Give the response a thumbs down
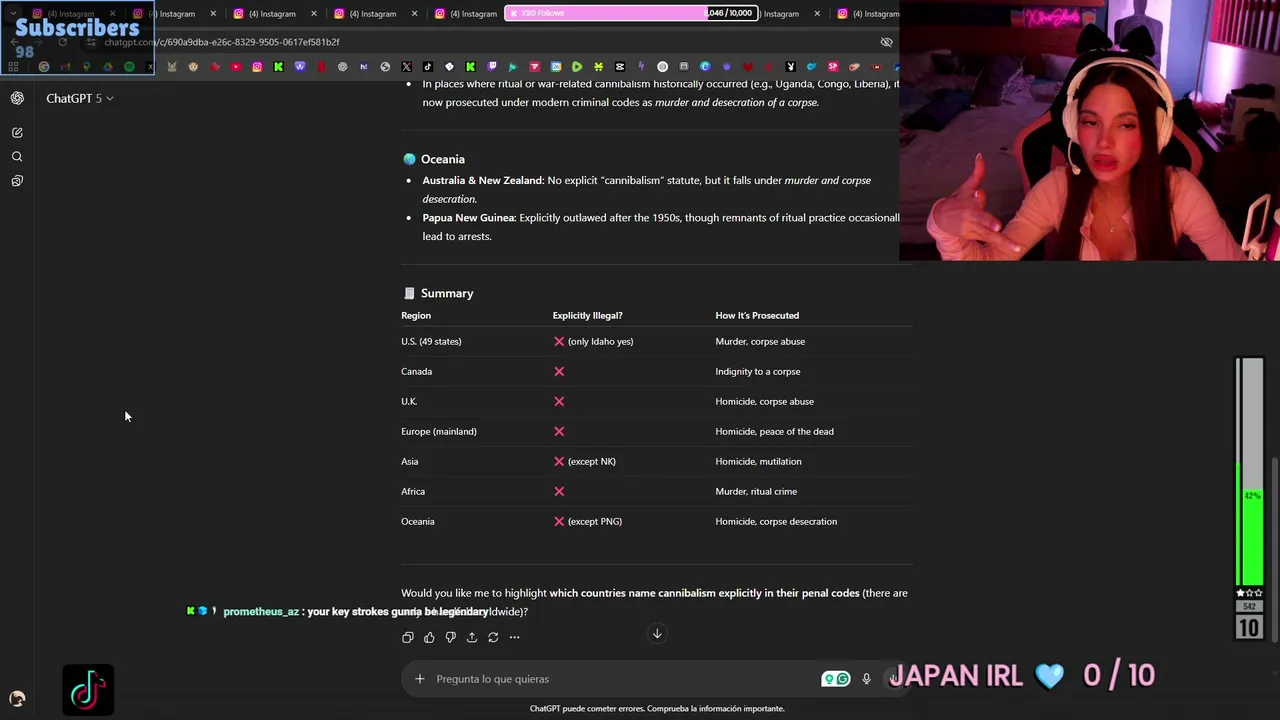The height and width of the screenshot is (720, 1280). tap(450, 637)
